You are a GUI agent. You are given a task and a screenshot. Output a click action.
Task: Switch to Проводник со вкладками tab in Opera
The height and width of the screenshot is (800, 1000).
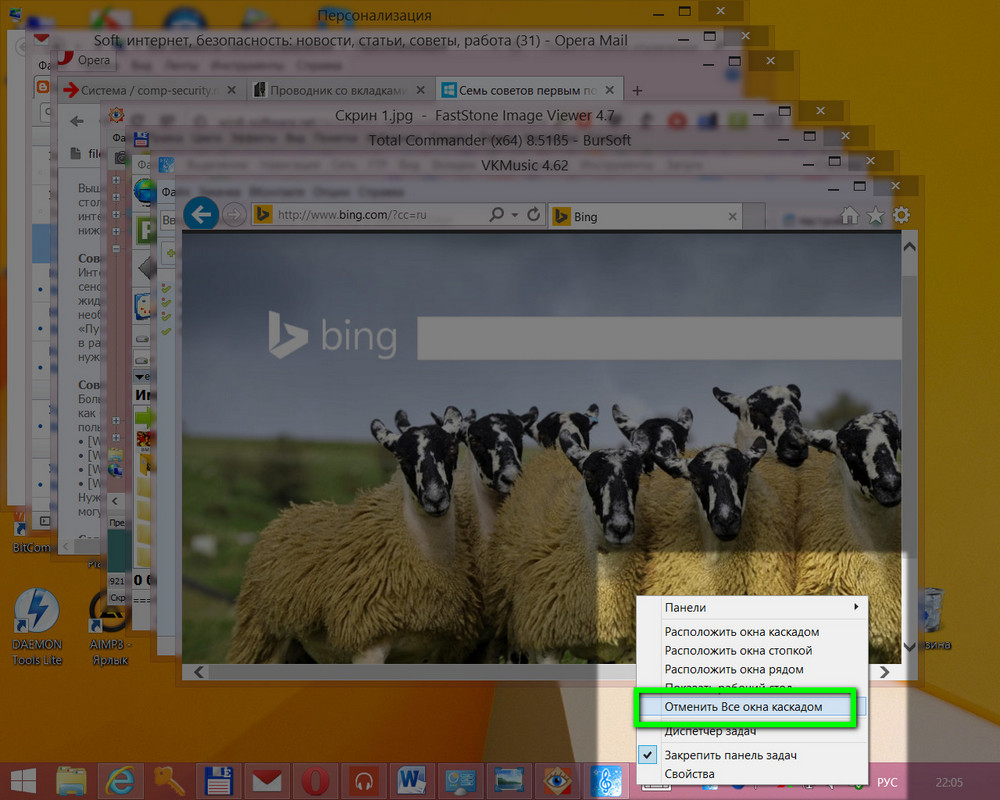coord(338,90)
